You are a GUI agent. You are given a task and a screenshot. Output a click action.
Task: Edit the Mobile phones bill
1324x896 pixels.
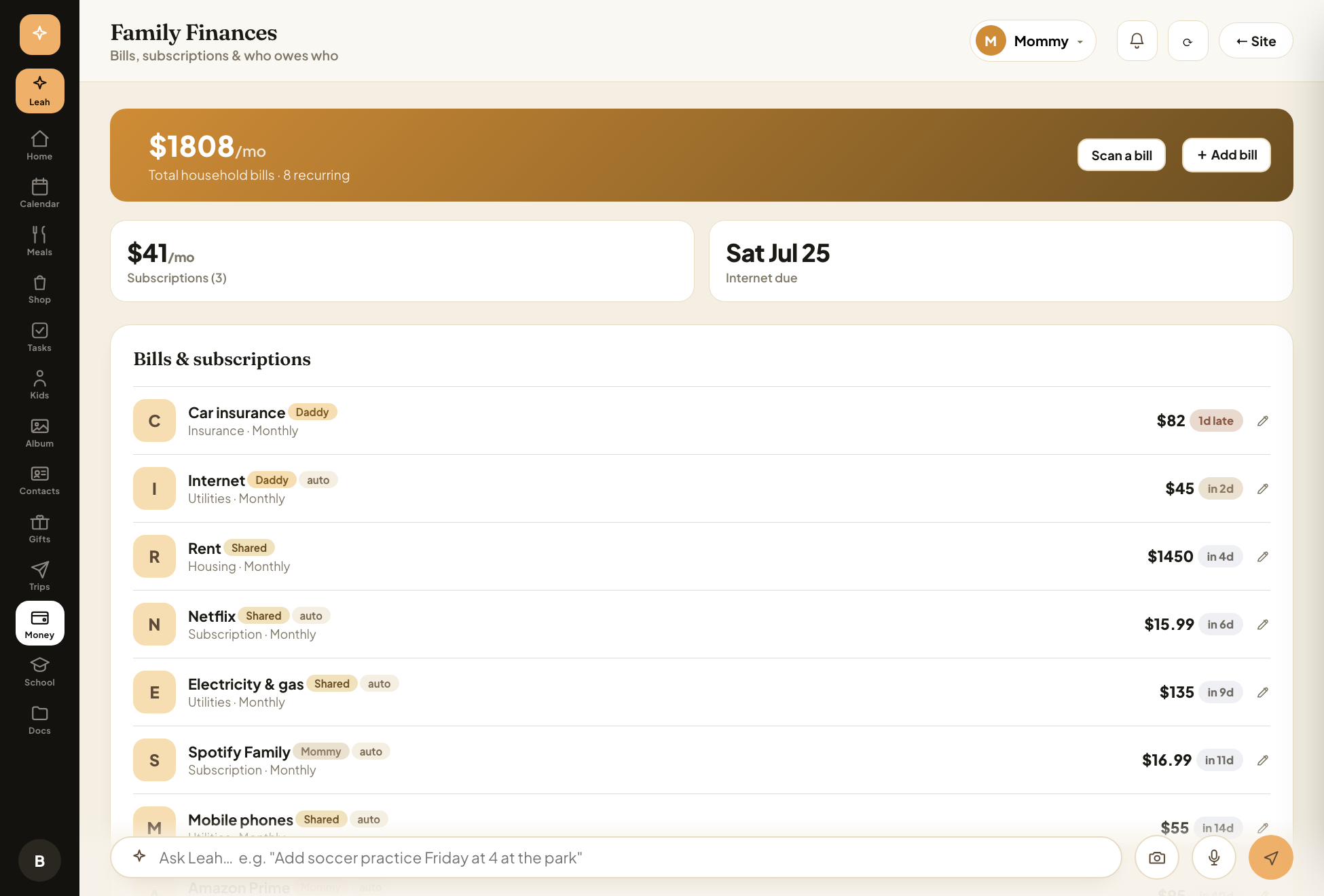(x=1262, y=828)
